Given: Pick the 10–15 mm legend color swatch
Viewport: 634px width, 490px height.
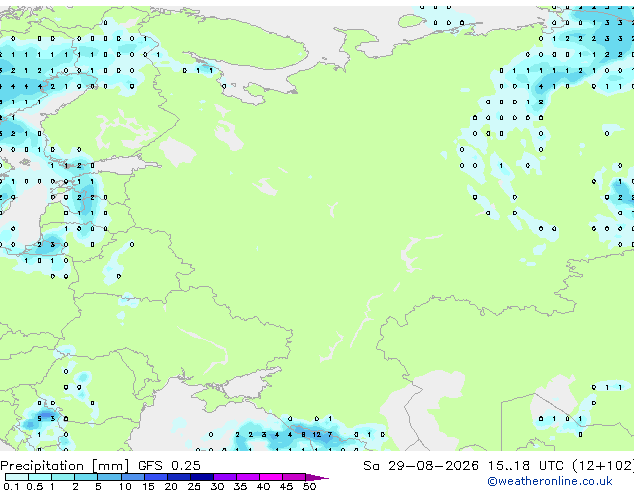Looking at the screenshot, I should pos(132,477).
